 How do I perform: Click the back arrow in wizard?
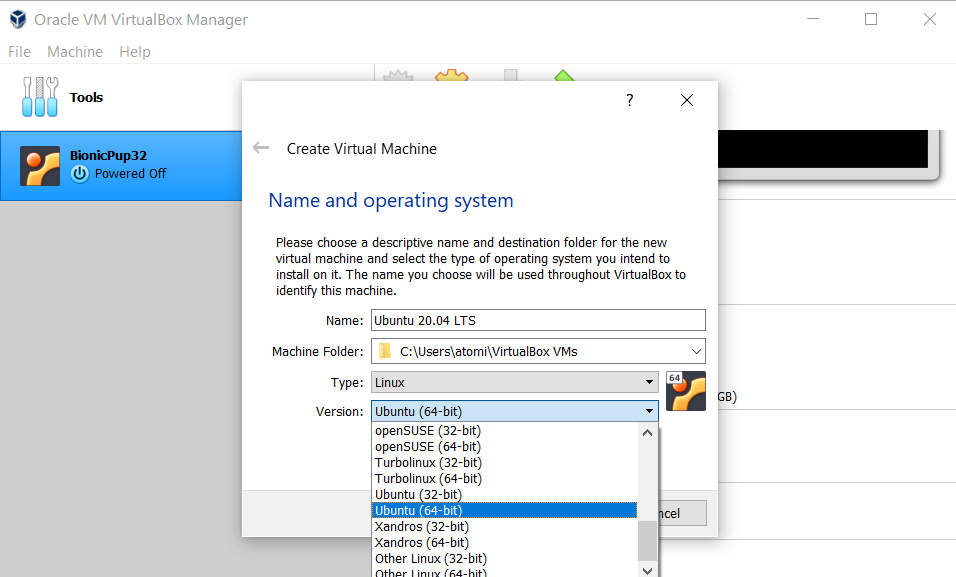click(261, 148)
